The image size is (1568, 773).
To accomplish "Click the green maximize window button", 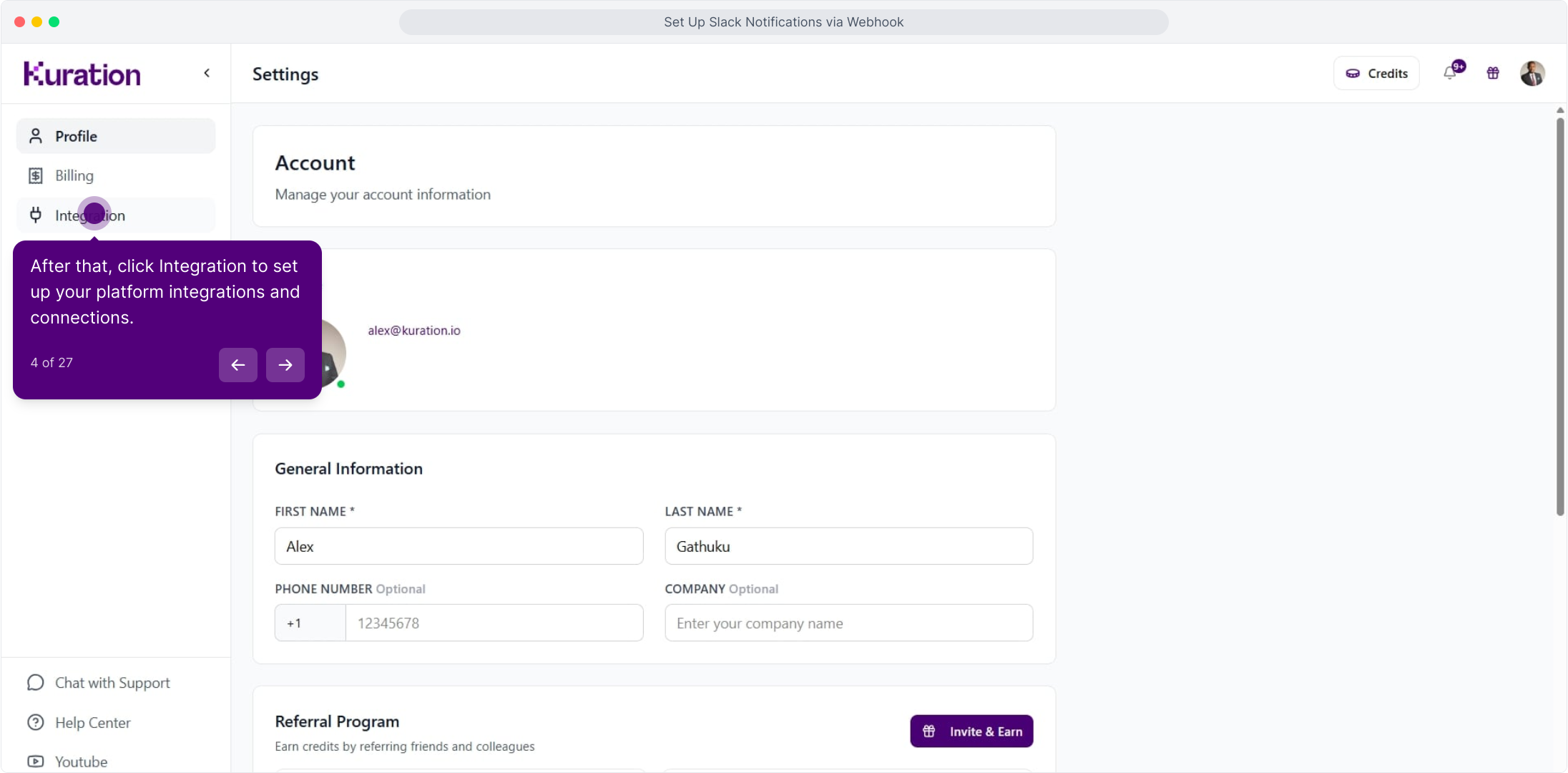I will click(54, 21).
